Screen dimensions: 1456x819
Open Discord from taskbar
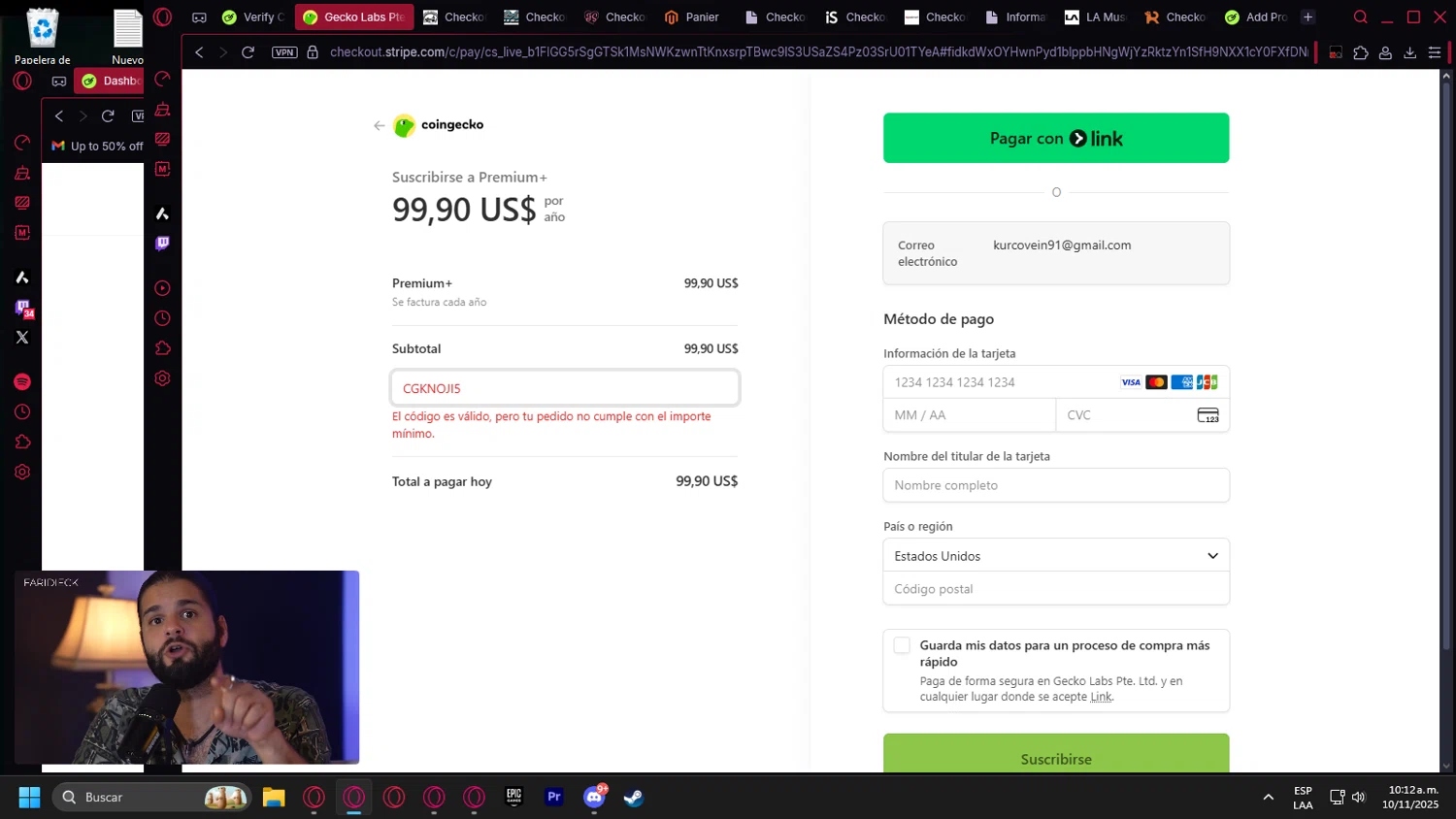click(594, 797)
